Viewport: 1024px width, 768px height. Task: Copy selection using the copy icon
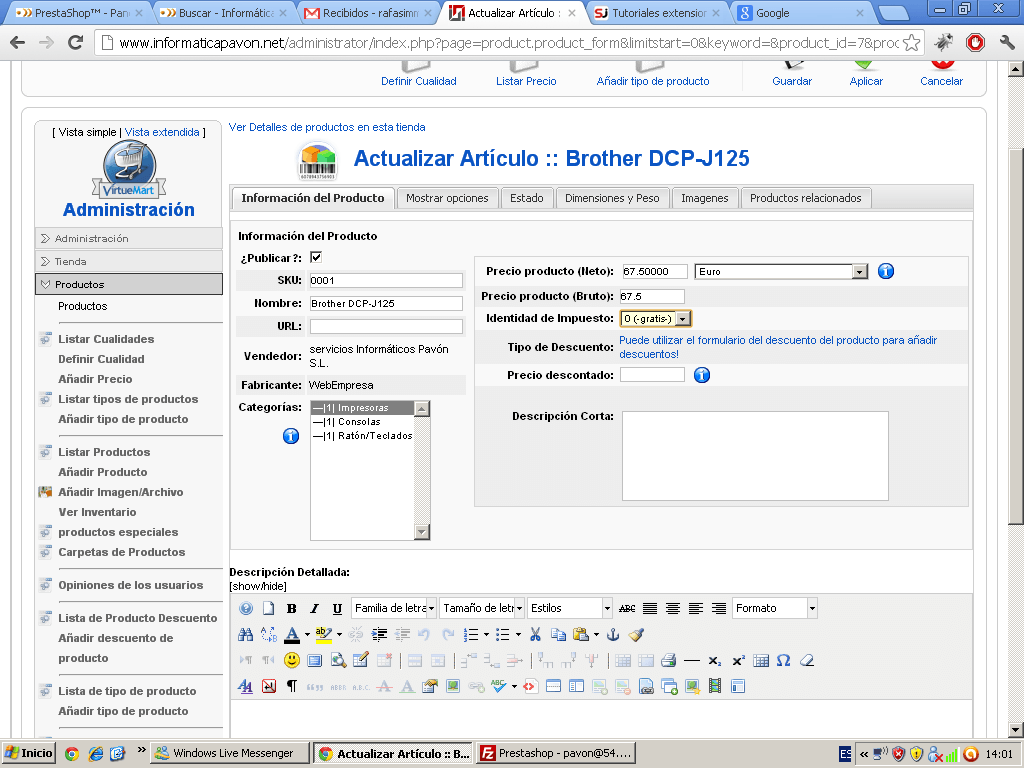(x=558, y=634)
